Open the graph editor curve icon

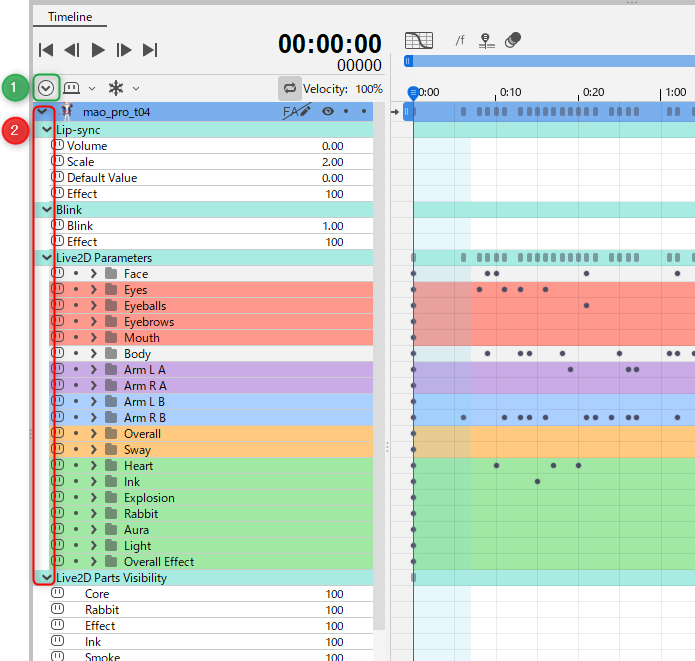pyautogui.click(x=418, y=41)
